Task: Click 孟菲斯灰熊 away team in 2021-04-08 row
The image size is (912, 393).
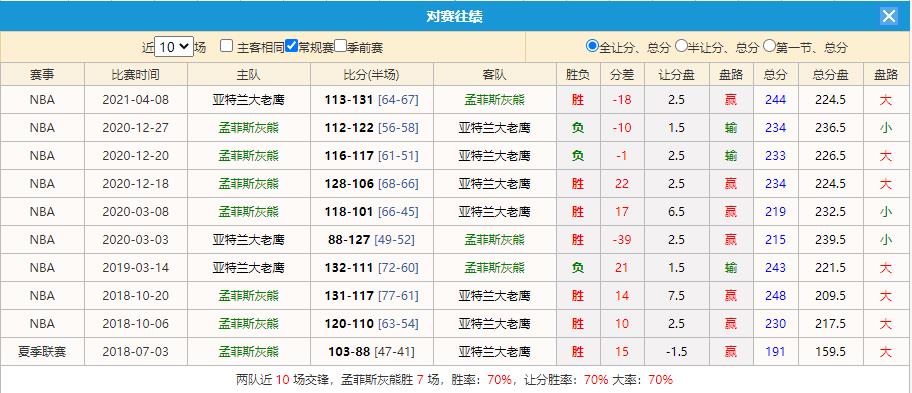Action: (494, 100)
